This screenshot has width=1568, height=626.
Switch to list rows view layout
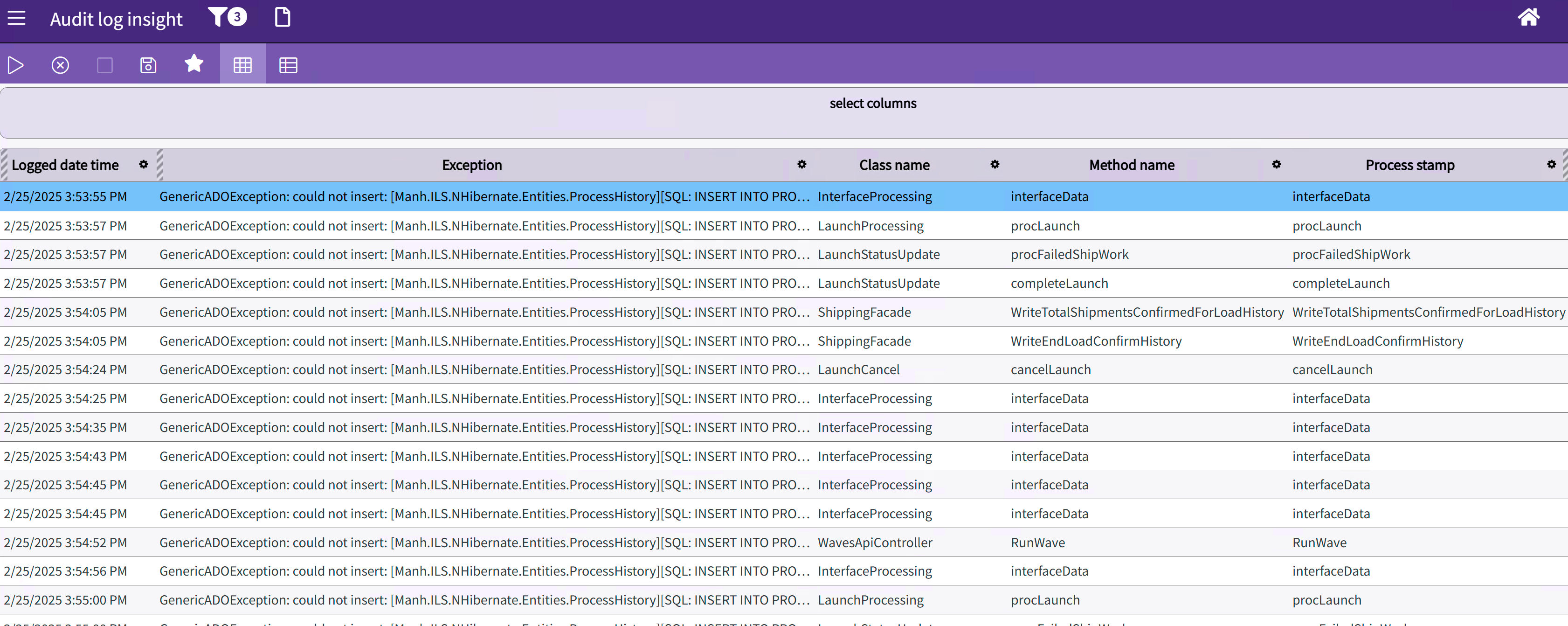[288, 64]
